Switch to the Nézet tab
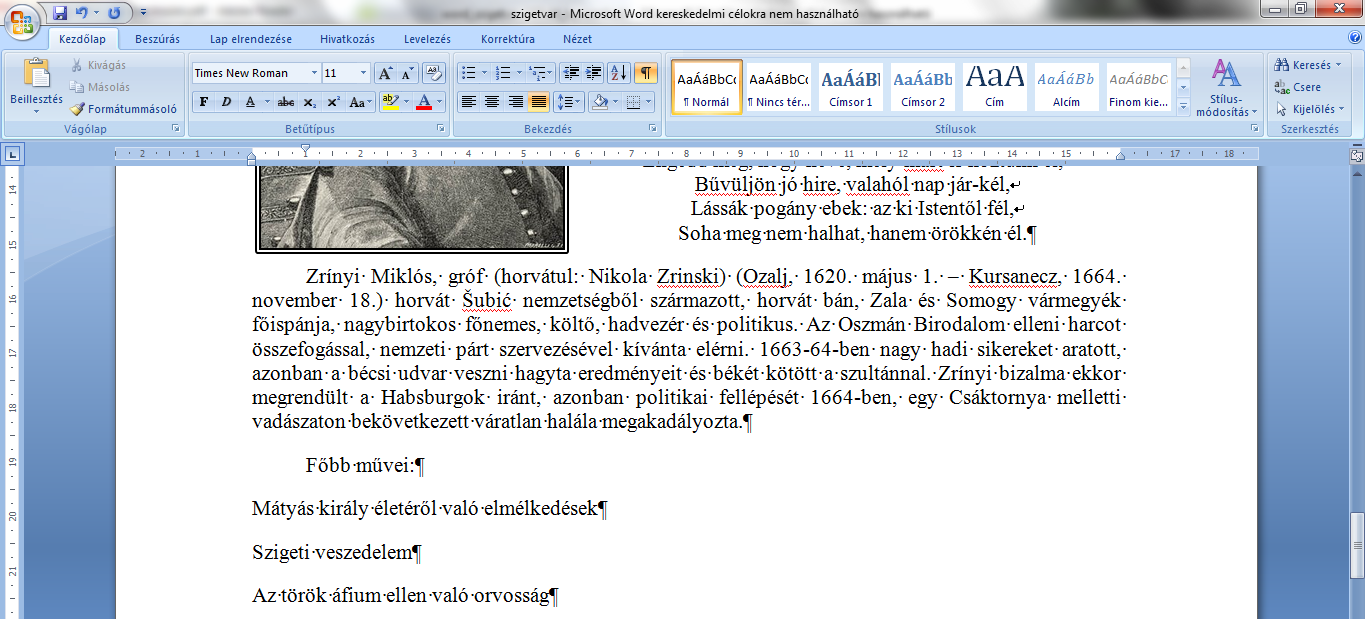Viewport: 1365px width, 619px height. point(577,39)
